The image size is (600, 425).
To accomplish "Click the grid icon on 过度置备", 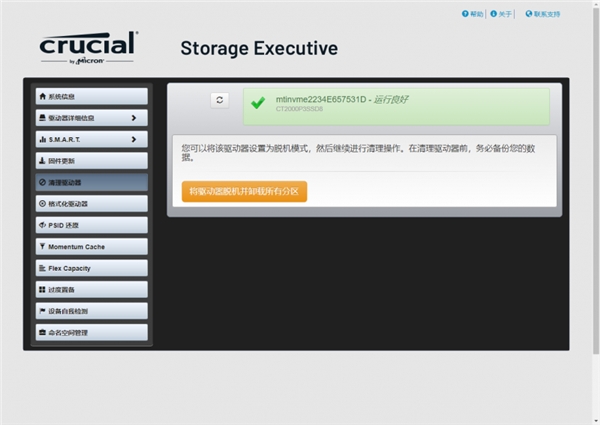I will (x=42, y=290).
